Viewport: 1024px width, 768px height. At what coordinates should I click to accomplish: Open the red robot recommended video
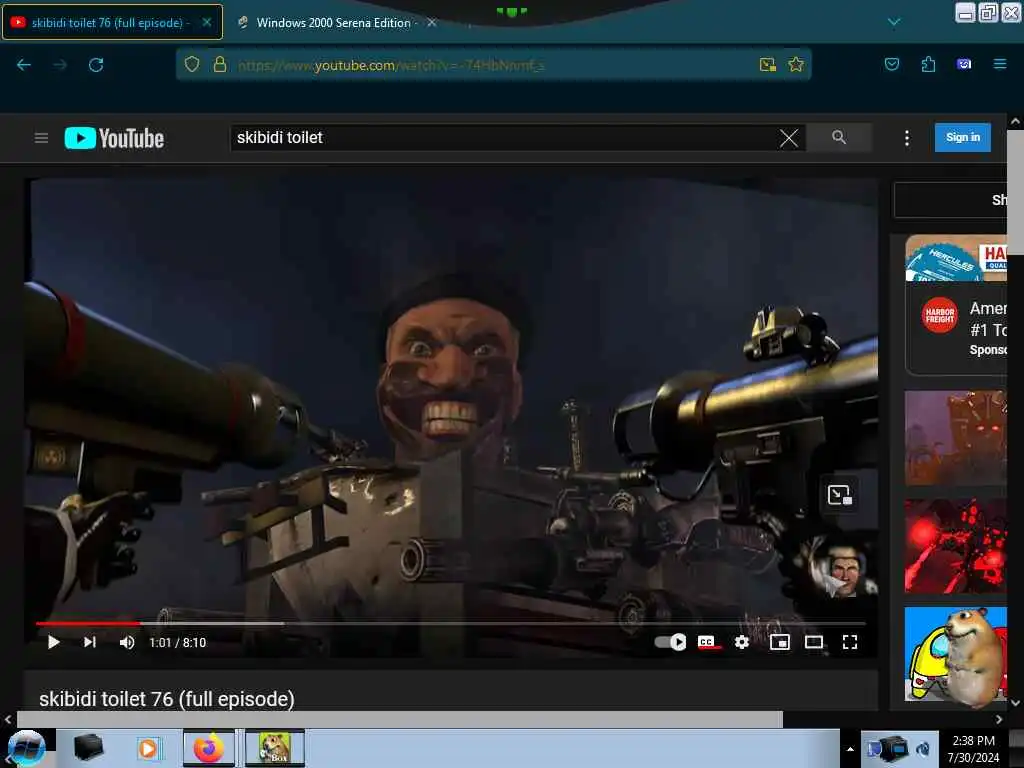coord(956,547)
